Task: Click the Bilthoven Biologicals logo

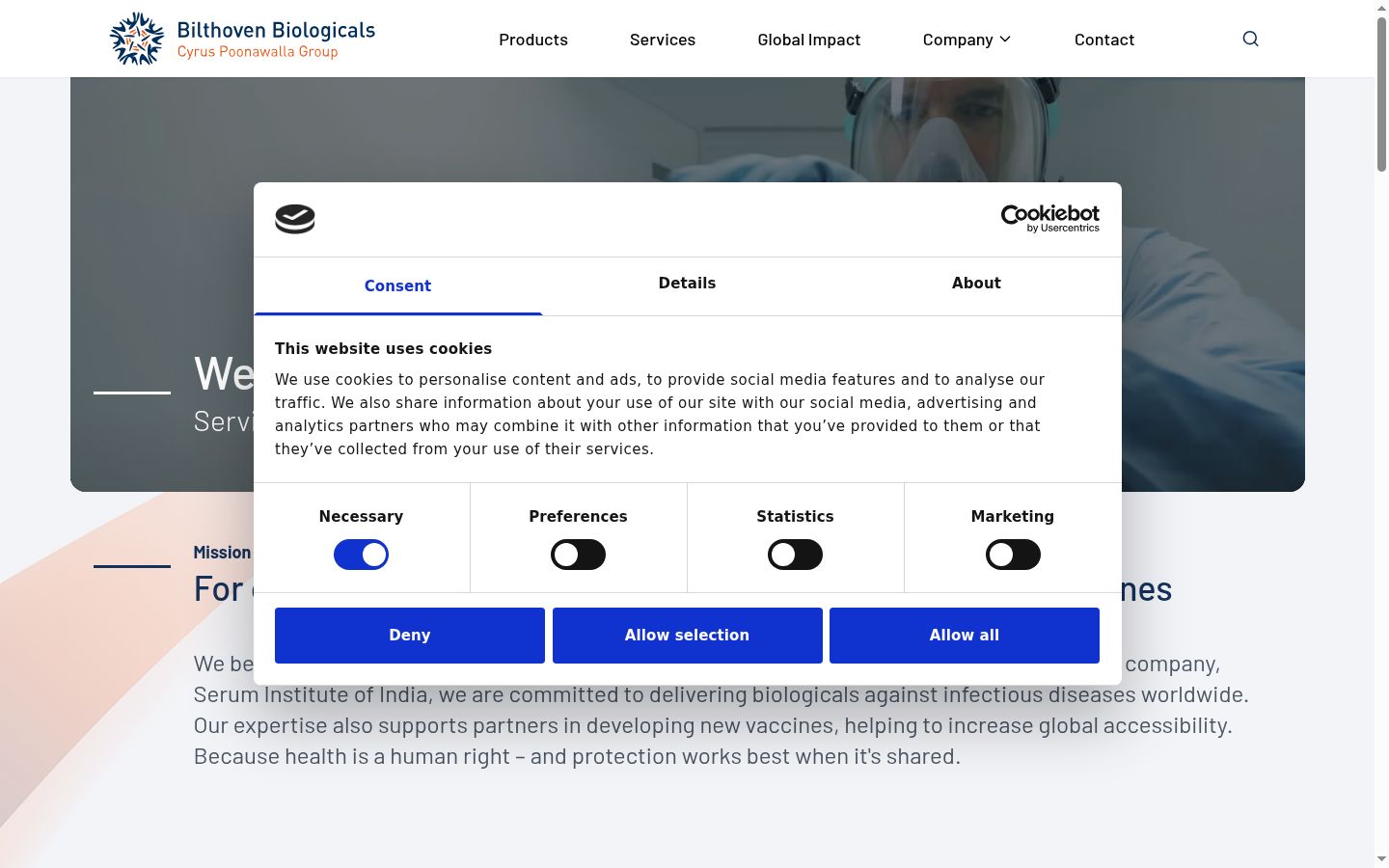Action: [242, 39]
